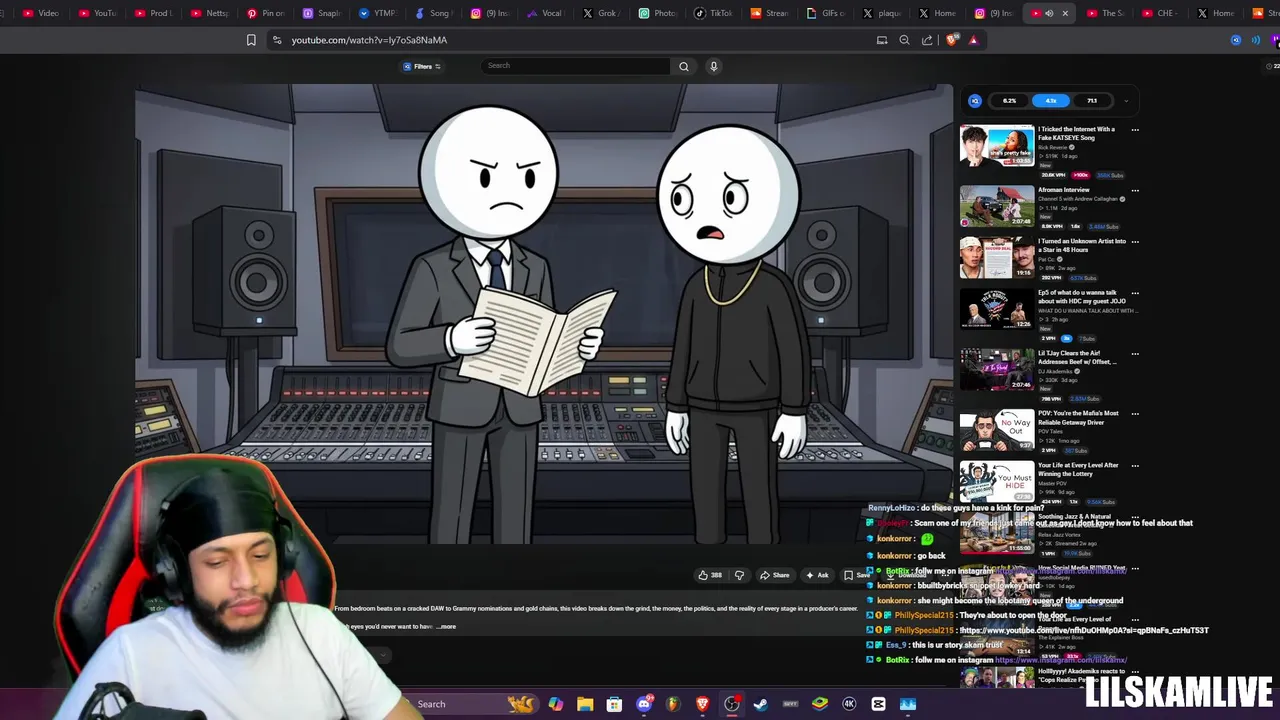
Task: Open the screen cast icon in the address bar
Action: point(882,40)
